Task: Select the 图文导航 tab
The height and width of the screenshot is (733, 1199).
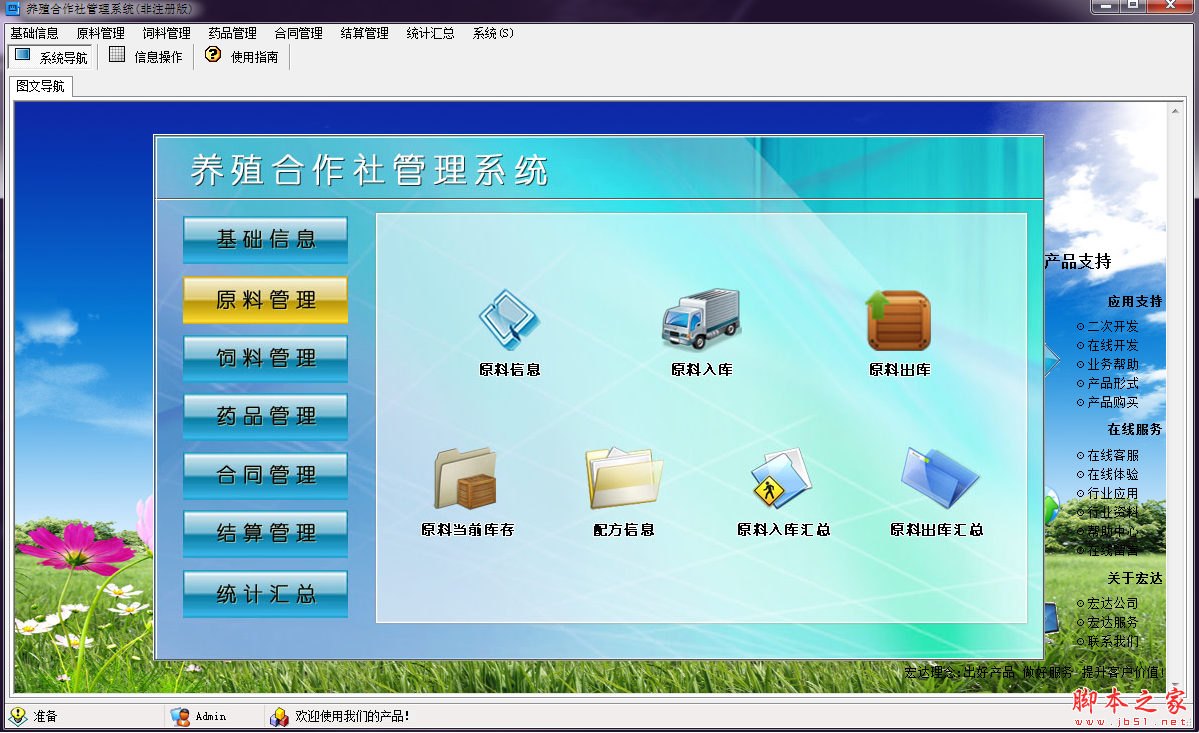Action: tap(41, 86)
